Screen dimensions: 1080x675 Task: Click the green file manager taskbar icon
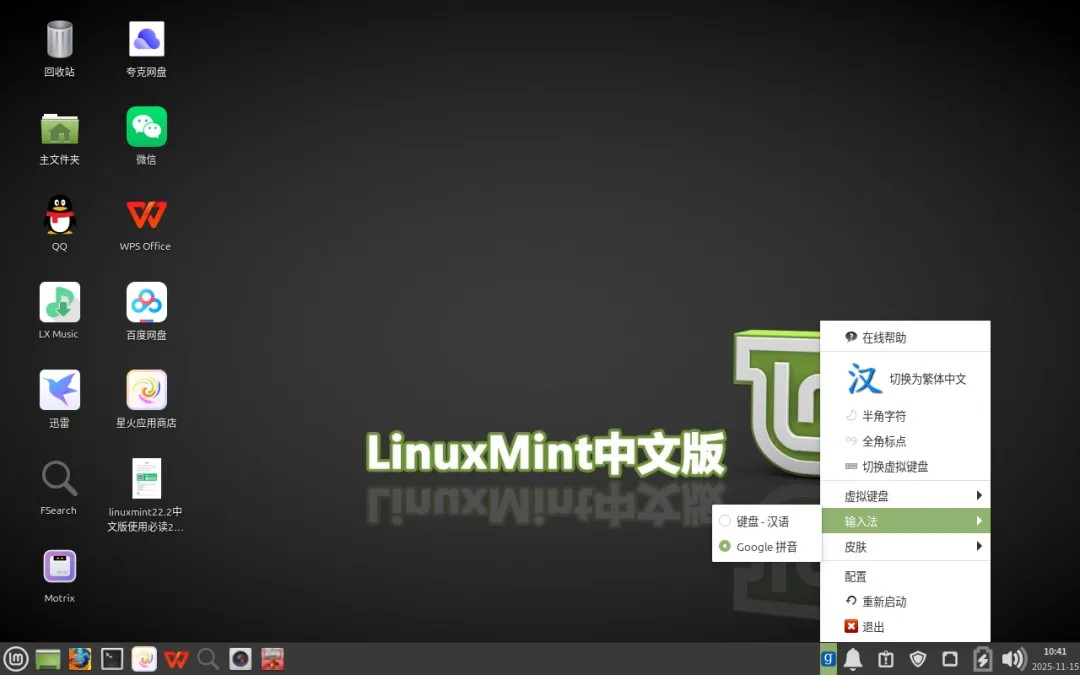tap(48, 659)
